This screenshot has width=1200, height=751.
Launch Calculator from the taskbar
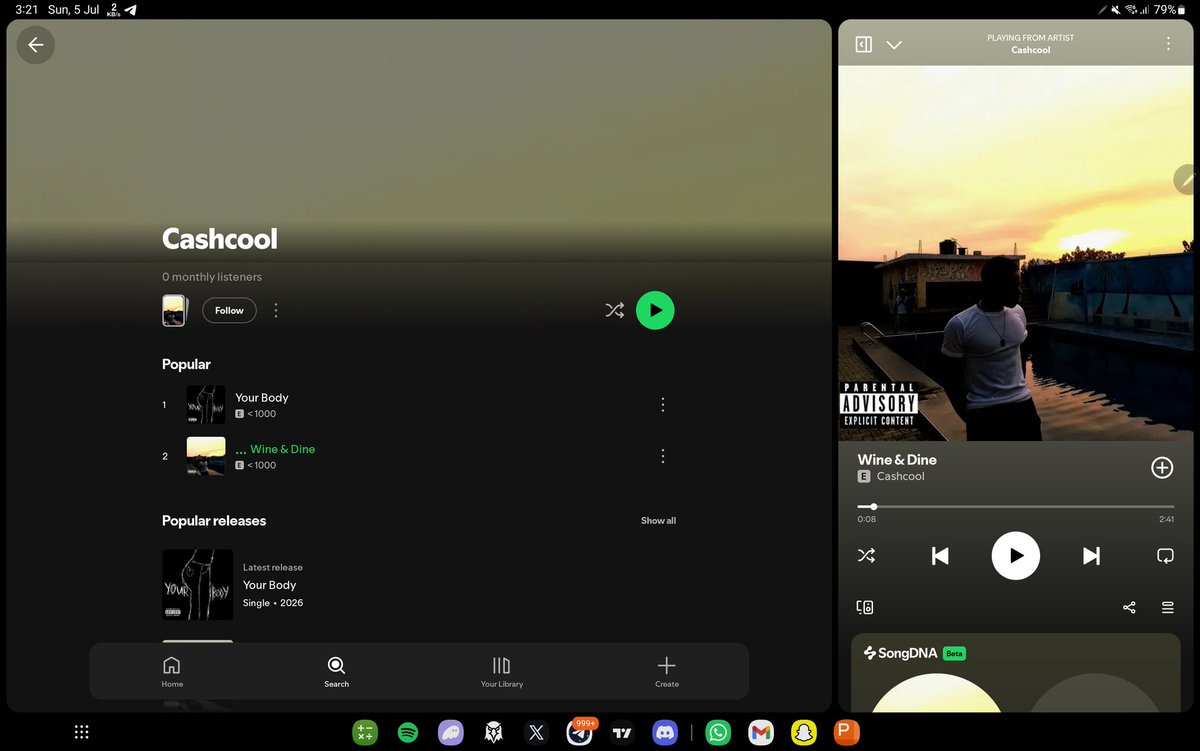click(365, 733)
